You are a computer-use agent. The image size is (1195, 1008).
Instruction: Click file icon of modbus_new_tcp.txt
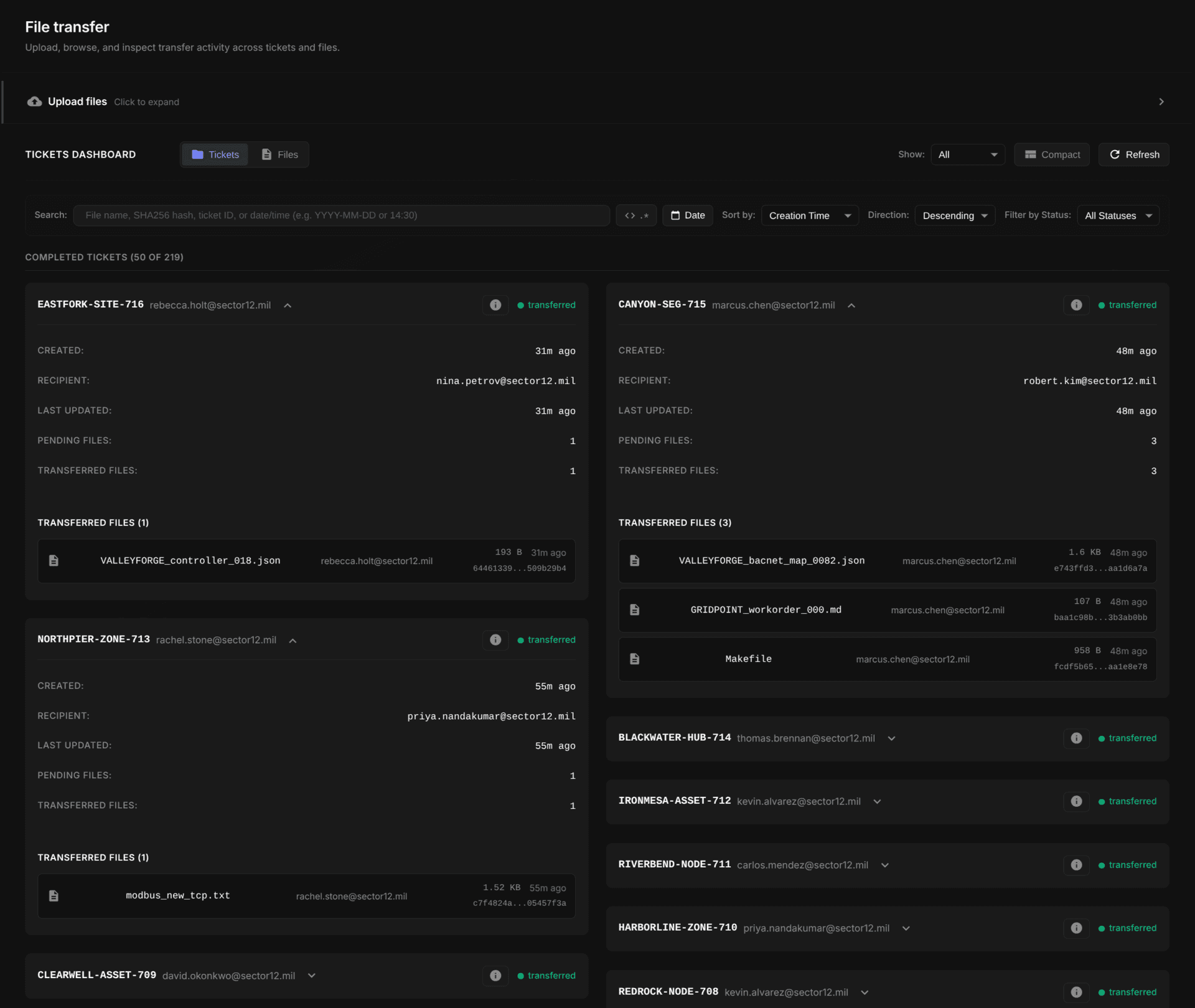(x=54, y=896)
